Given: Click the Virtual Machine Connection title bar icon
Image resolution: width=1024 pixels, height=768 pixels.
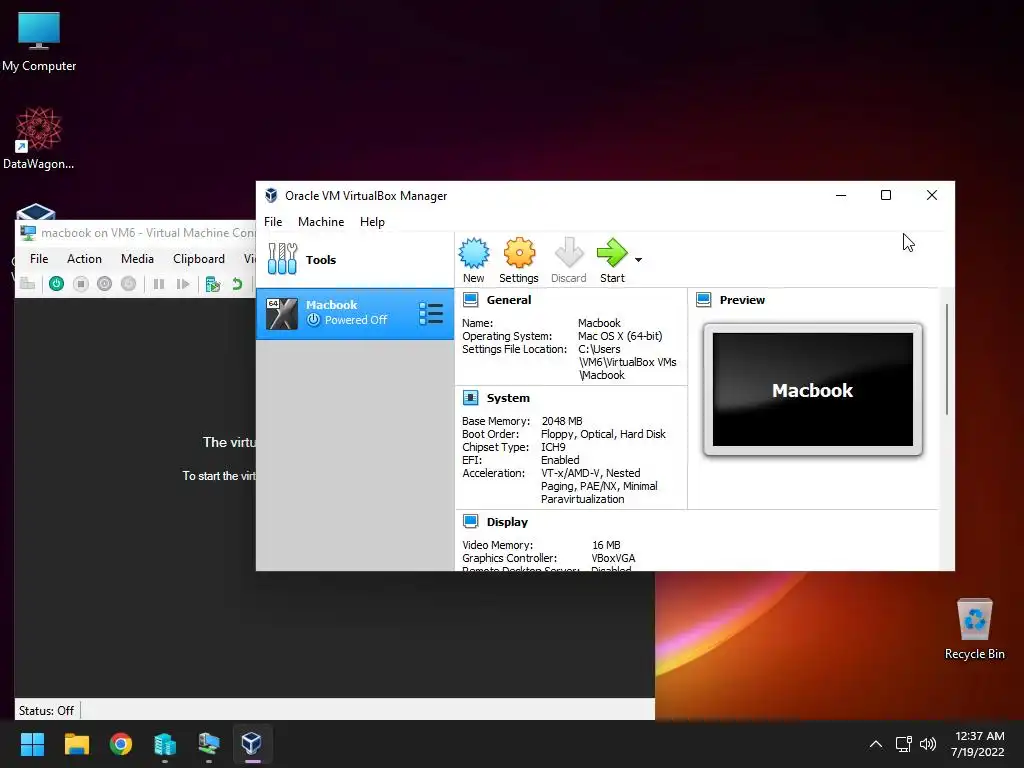Looking at the screenshot, I should (28, 232).
